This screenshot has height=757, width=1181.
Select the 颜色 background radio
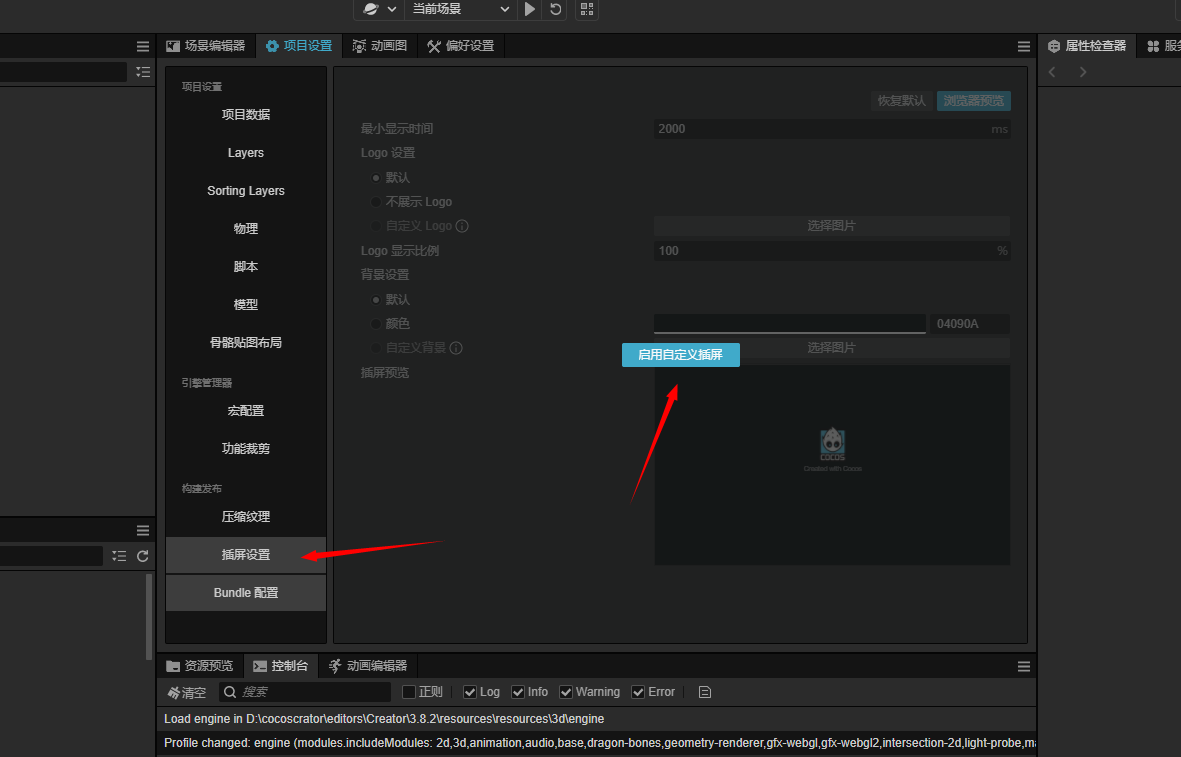coord(376,324)
